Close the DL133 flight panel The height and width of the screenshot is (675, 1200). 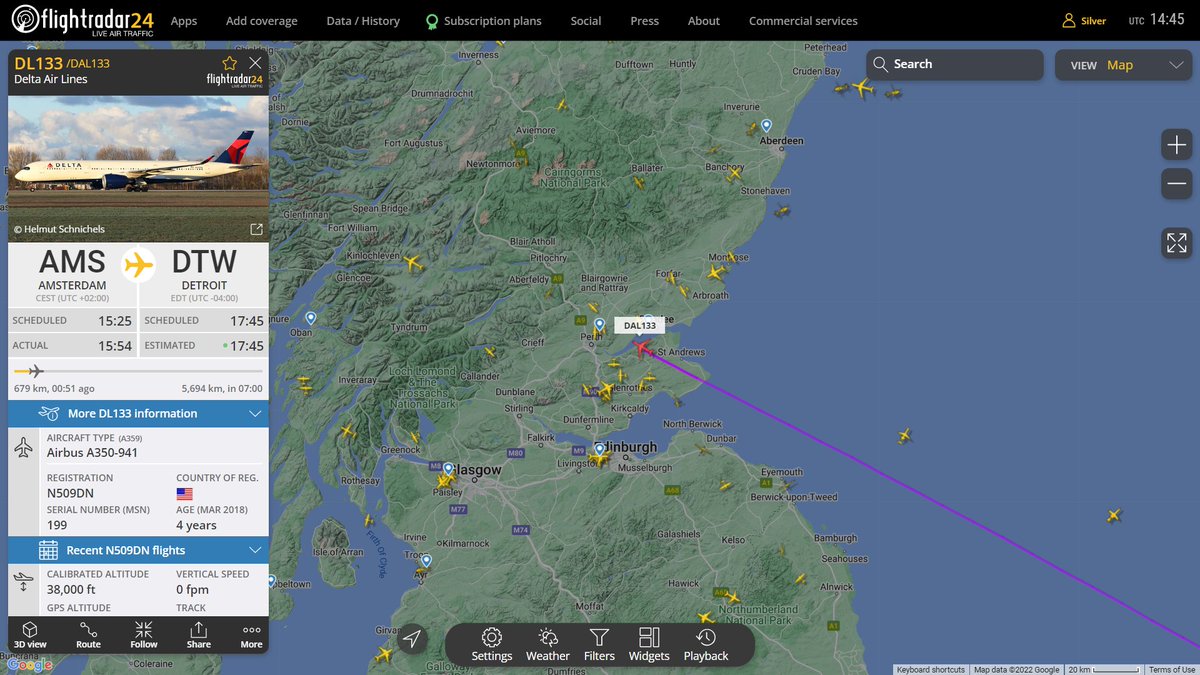click(255, 64)
